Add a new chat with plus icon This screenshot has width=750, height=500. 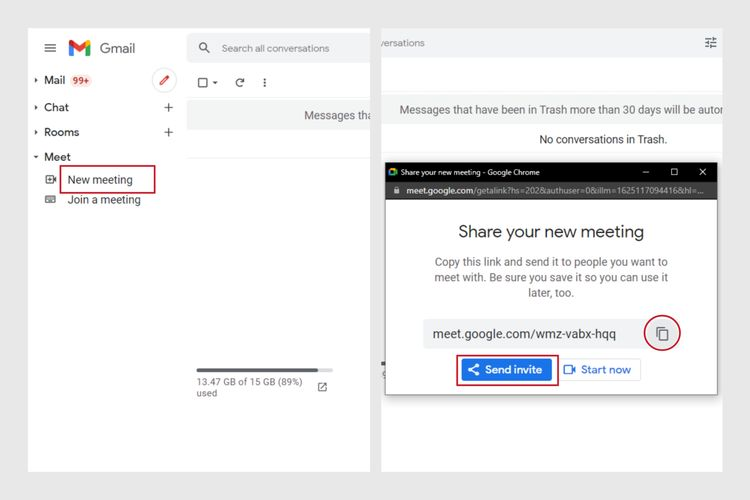click(168, 107)
